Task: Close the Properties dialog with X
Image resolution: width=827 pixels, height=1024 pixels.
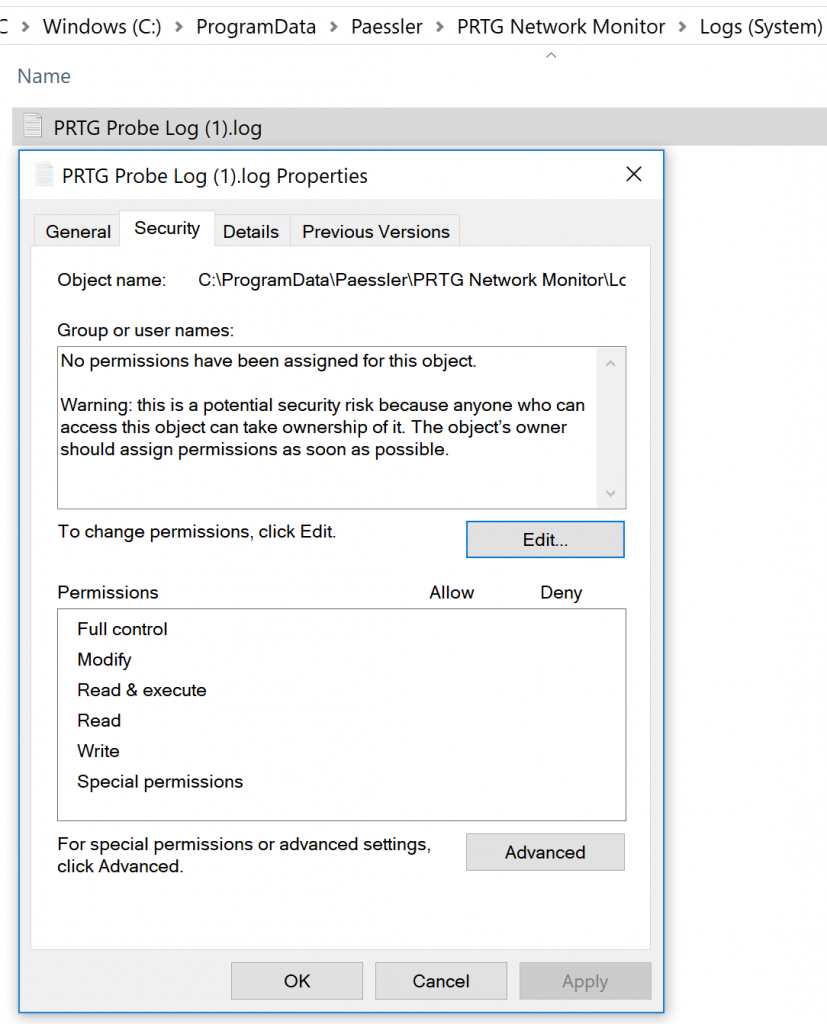Action: [x=634, y=174]
